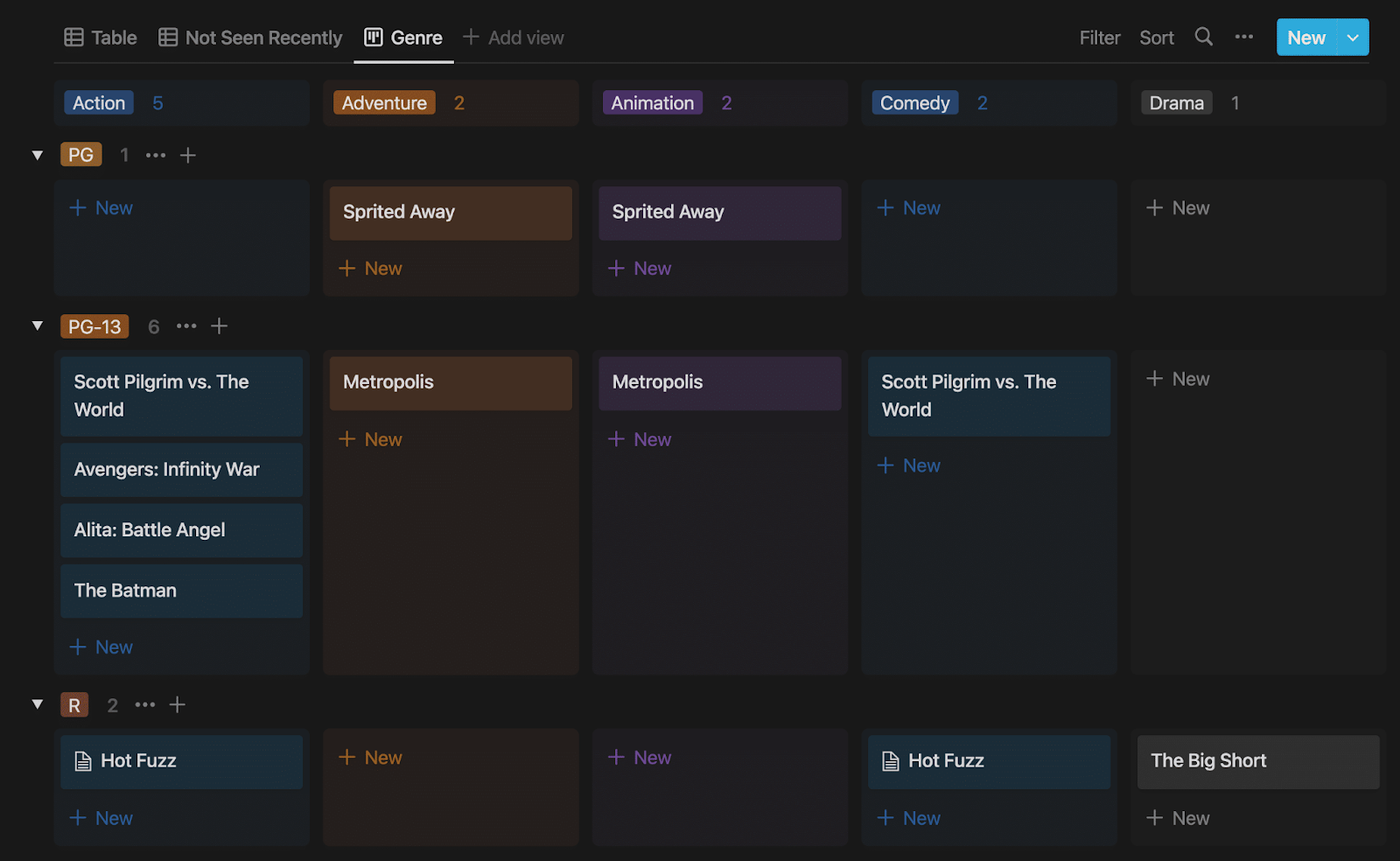
Task: Collapse the PG group
Action: (x=38, y=155)
